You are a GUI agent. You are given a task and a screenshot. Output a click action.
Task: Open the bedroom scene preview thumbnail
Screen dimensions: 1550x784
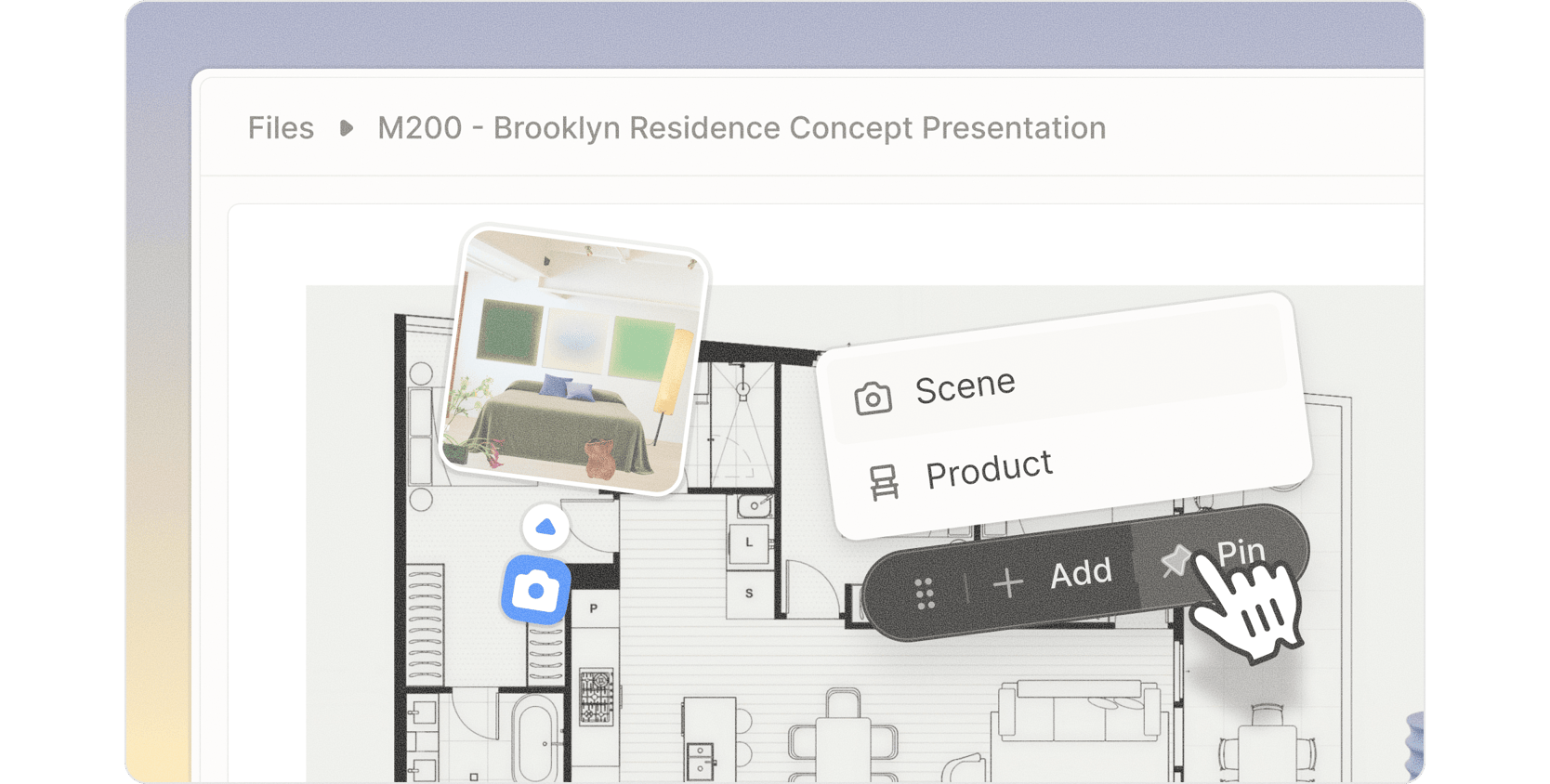574,359
